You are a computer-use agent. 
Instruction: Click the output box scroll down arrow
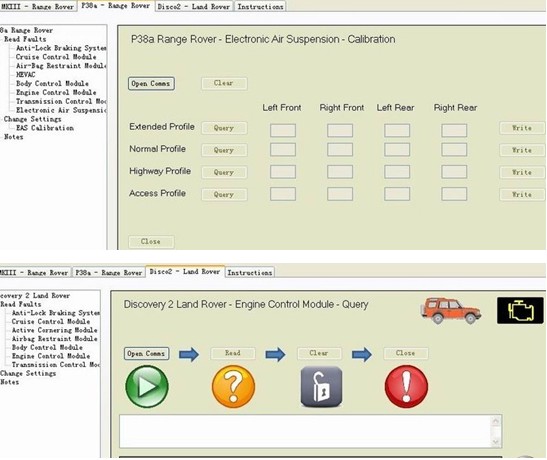[495, 442]
